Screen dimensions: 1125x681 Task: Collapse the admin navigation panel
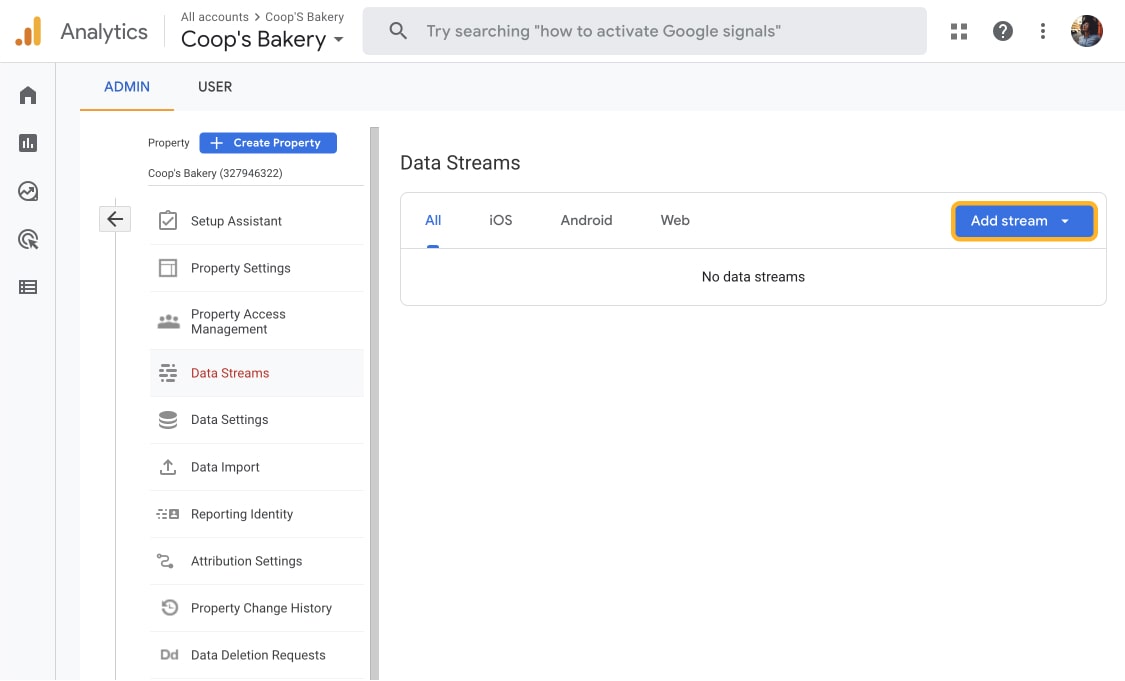[115, 218]
